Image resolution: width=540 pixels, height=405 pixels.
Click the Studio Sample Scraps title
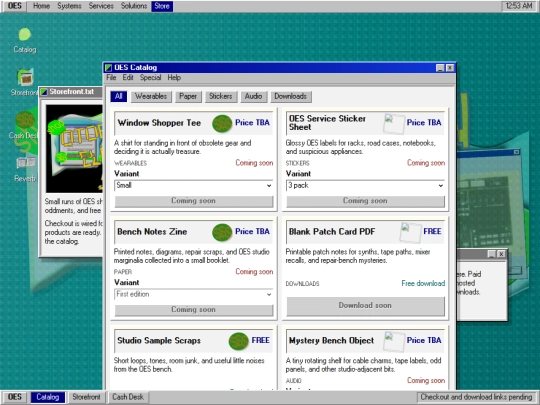point(159,341)
